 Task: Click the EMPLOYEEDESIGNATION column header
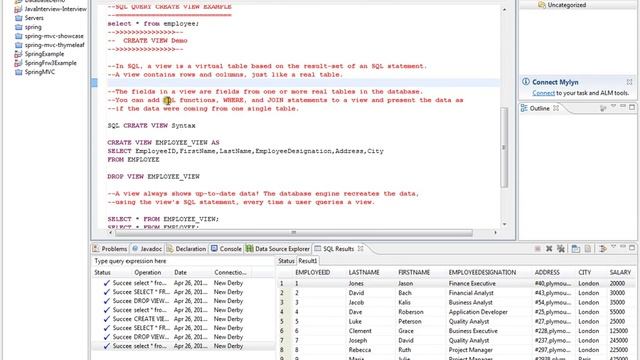482,272
